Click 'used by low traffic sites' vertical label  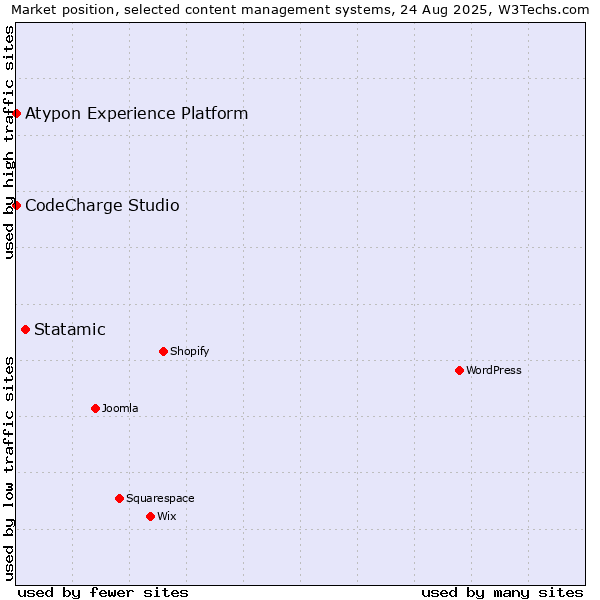pos(8,469)
